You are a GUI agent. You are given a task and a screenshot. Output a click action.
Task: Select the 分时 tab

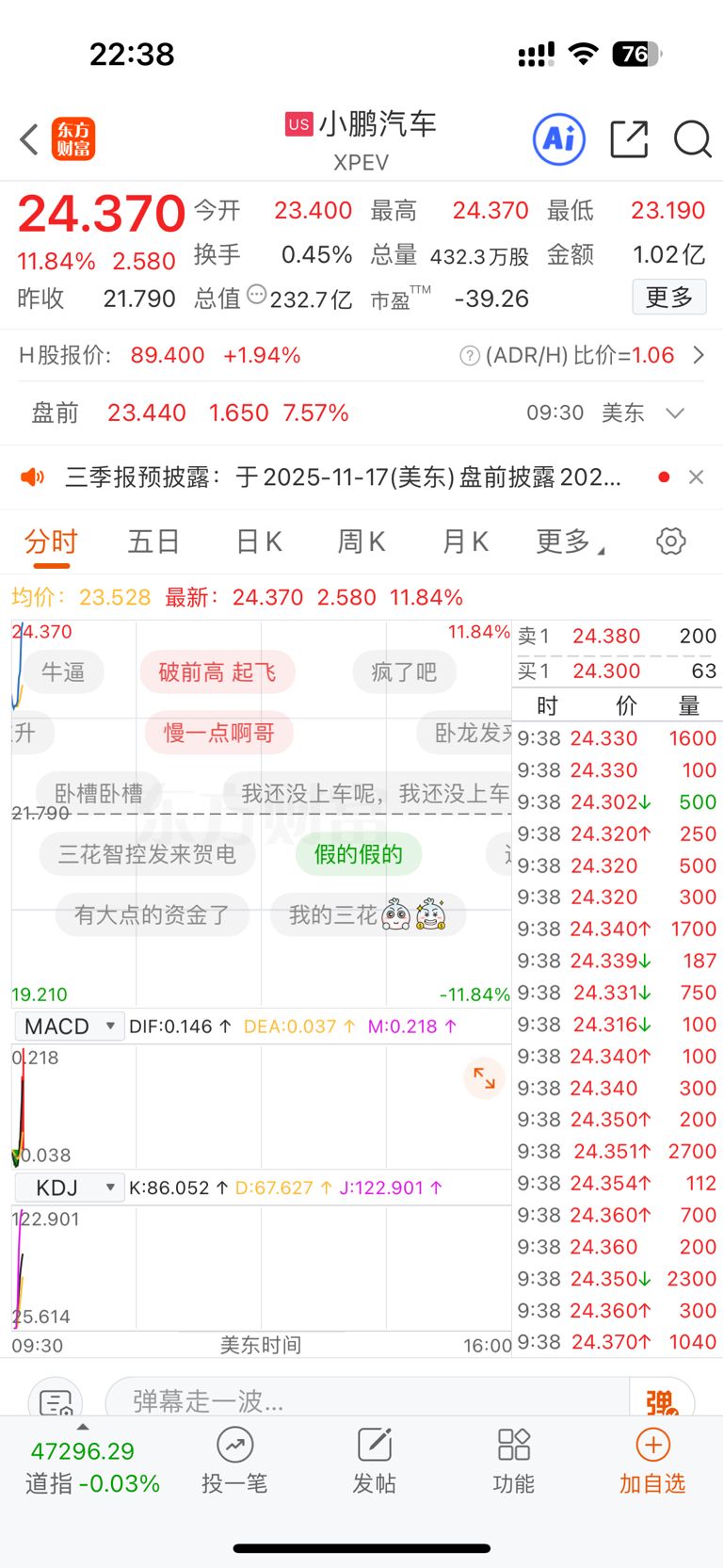[x=51, y=542]
